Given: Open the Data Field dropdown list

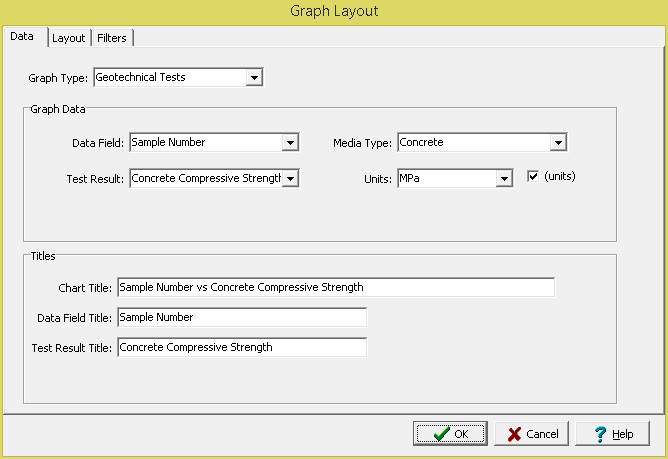Looking at the screenshot, I should click(x=290, y=143).
